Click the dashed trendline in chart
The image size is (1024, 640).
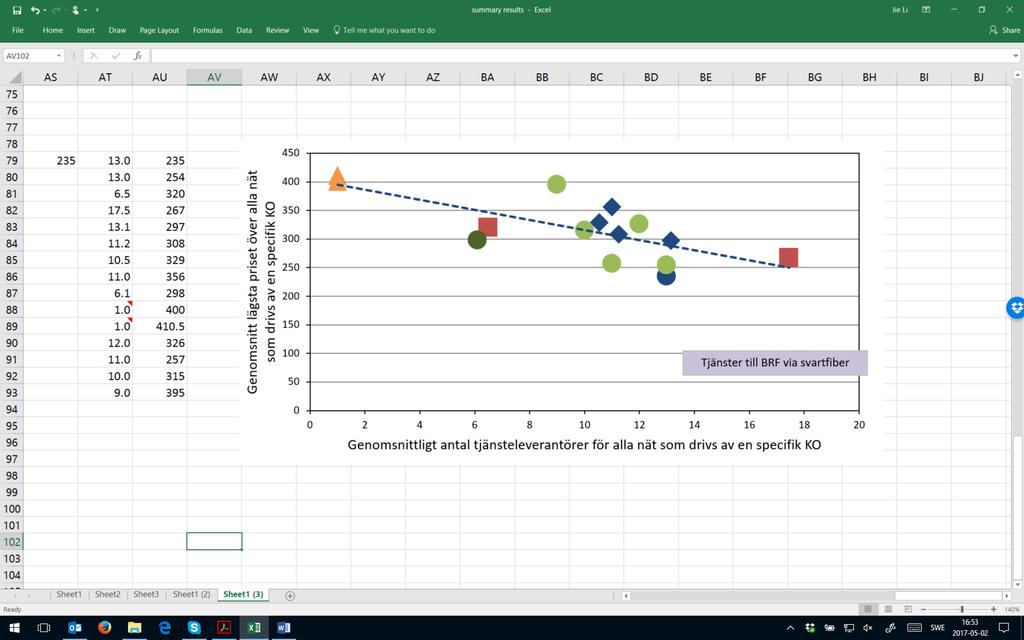click(x=562, y=225)
